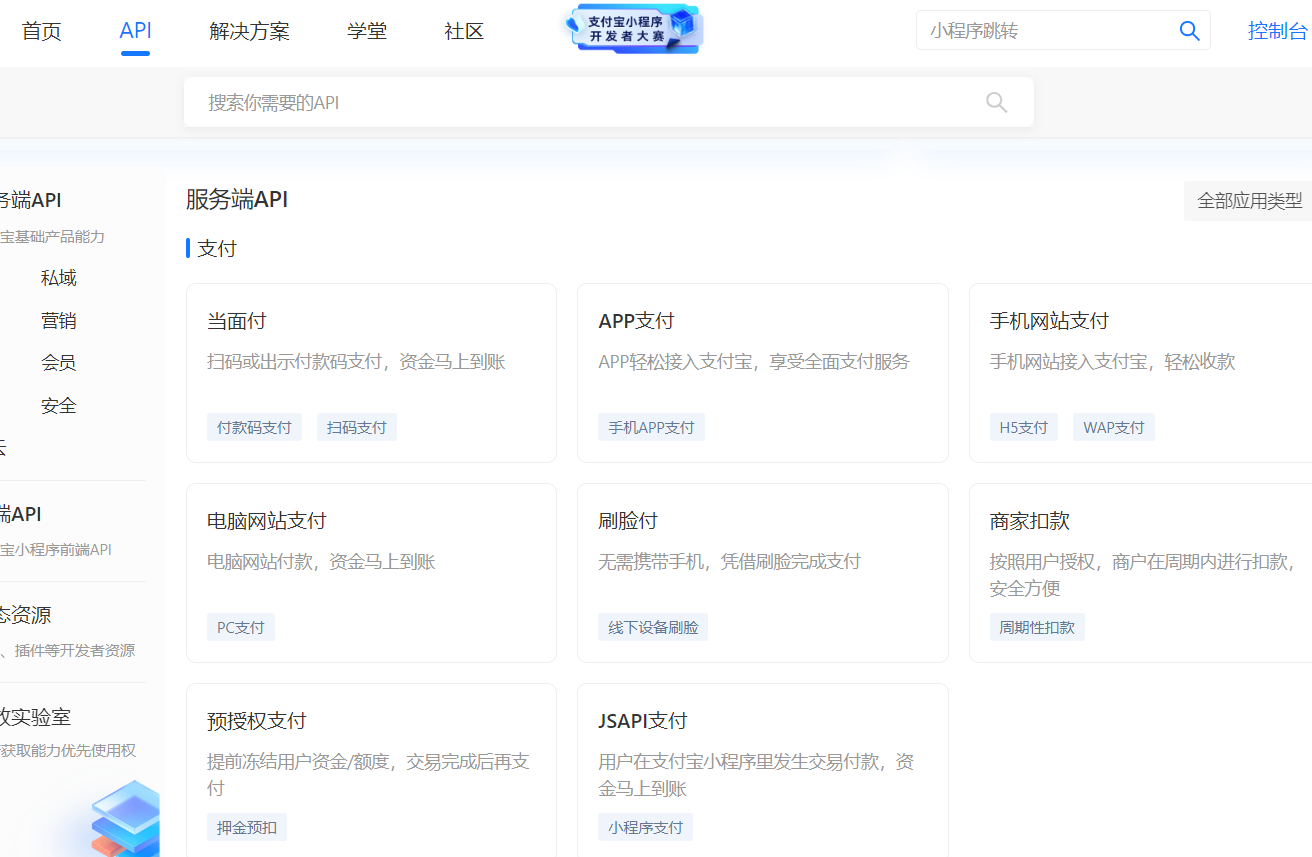Click the blue search magnifier icon in top bar
The image size is (1312, 857).
click(x=1189, y=31)
